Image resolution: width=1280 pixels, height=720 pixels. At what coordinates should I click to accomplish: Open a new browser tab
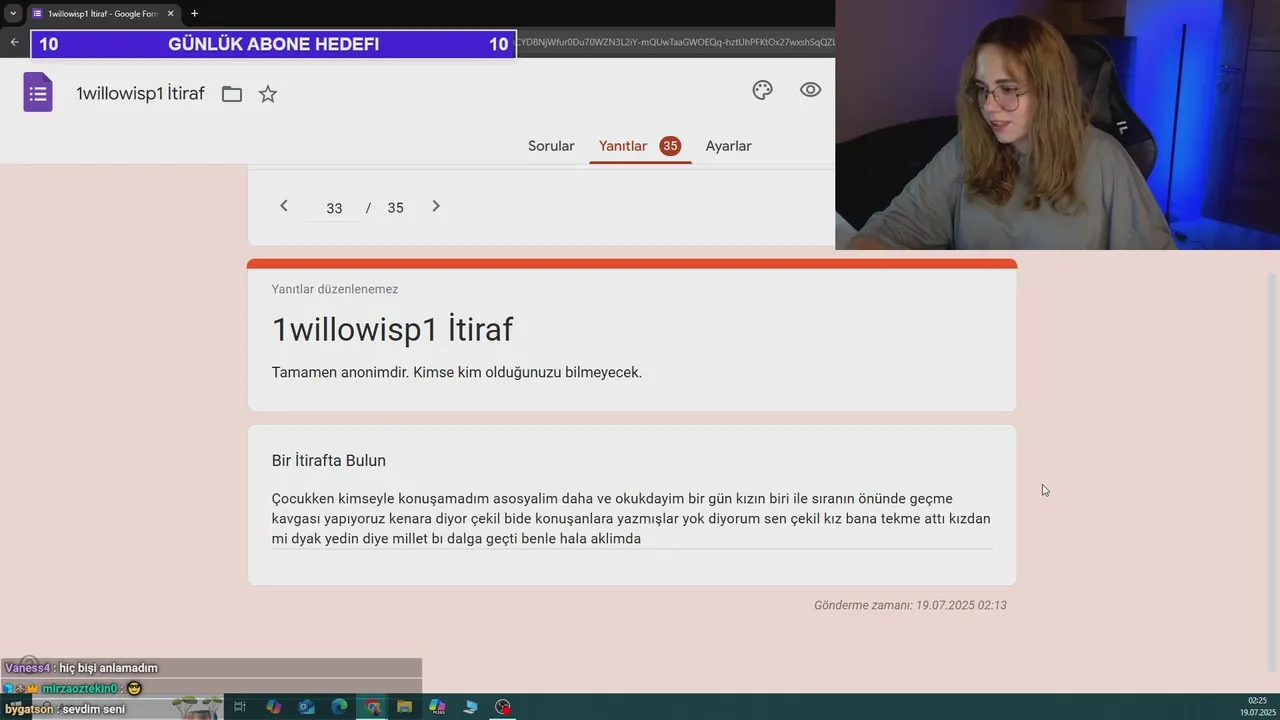(x=194, y=13)
